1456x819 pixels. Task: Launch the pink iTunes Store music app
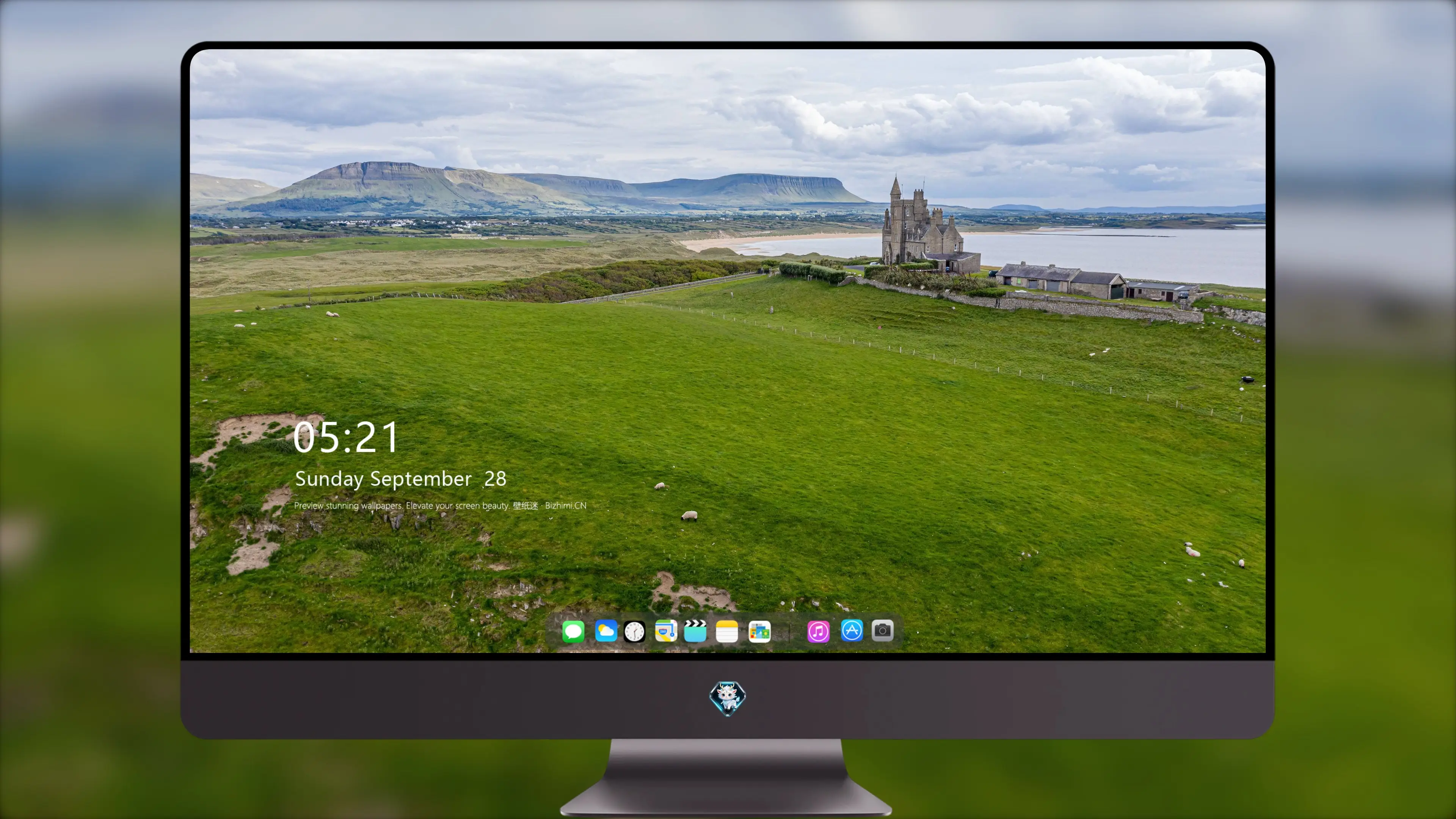[x=819, y=631]
